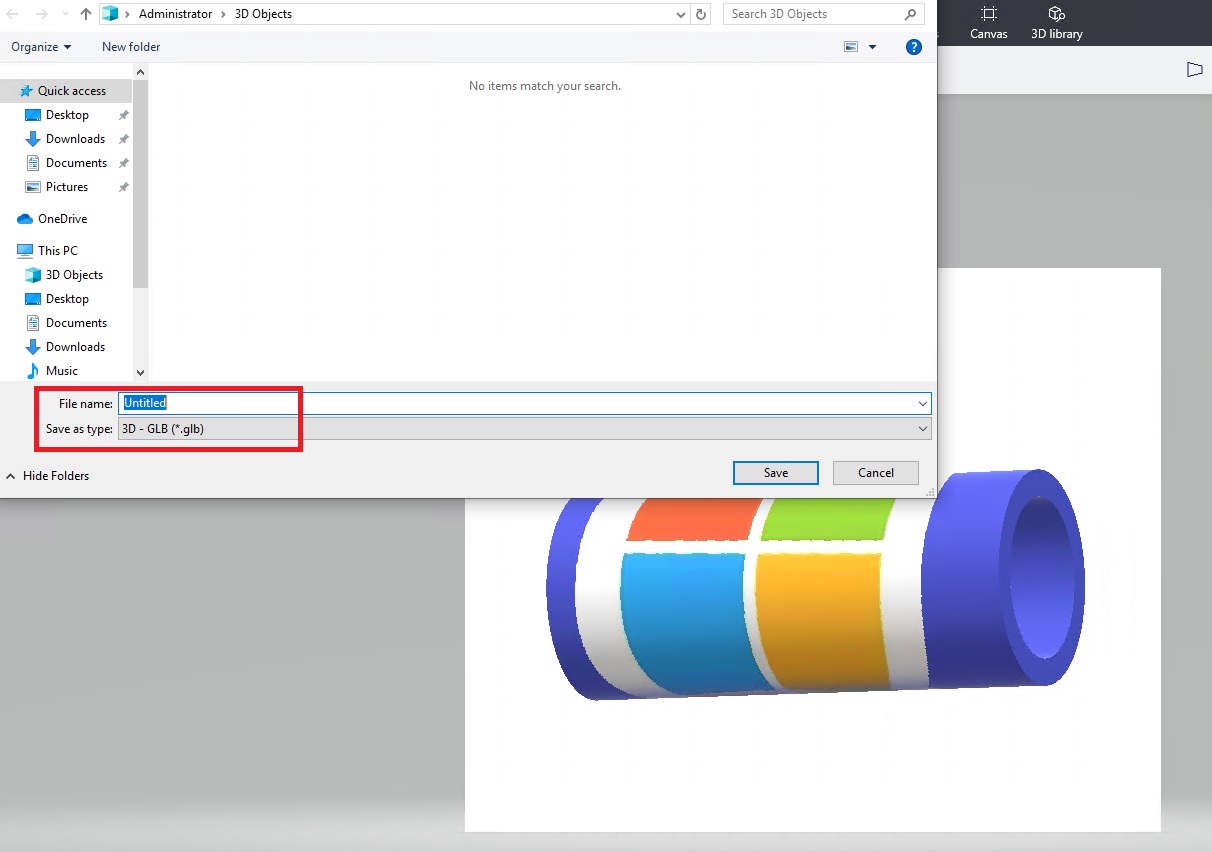Click the 3D cylinder model on the canvas
The height and width of the screenshot is (852, 1212).
[815, 590]
